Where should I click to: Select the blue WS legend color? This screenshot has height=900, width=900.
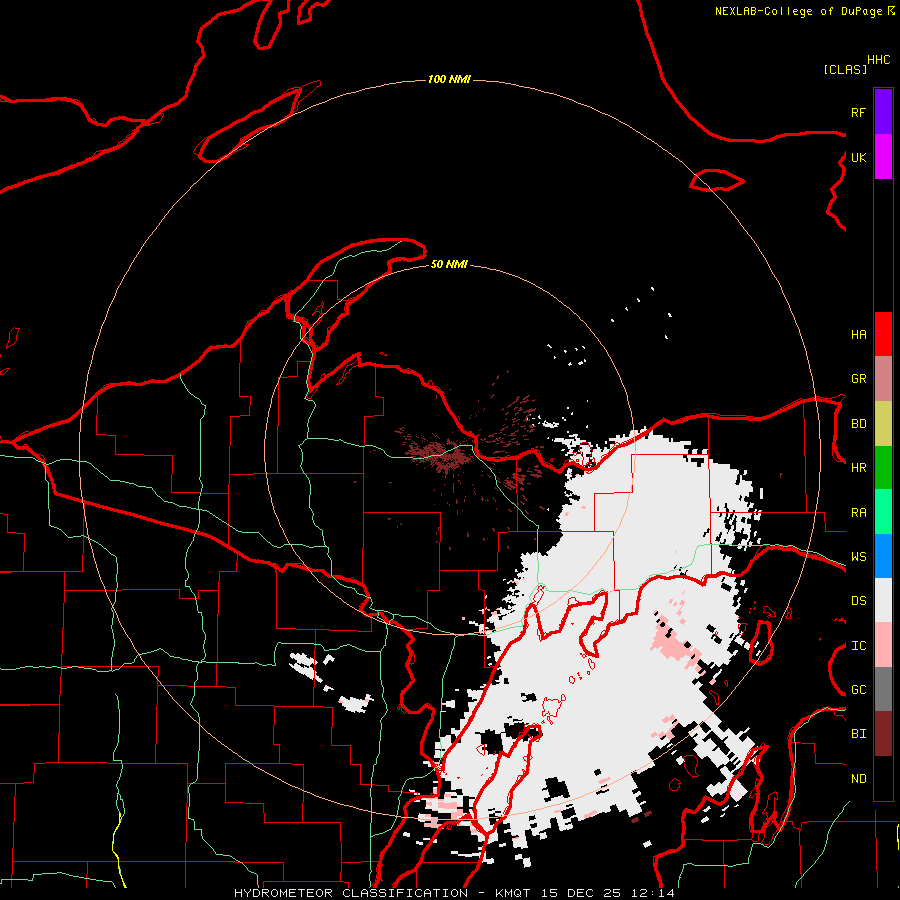(883, 556)
